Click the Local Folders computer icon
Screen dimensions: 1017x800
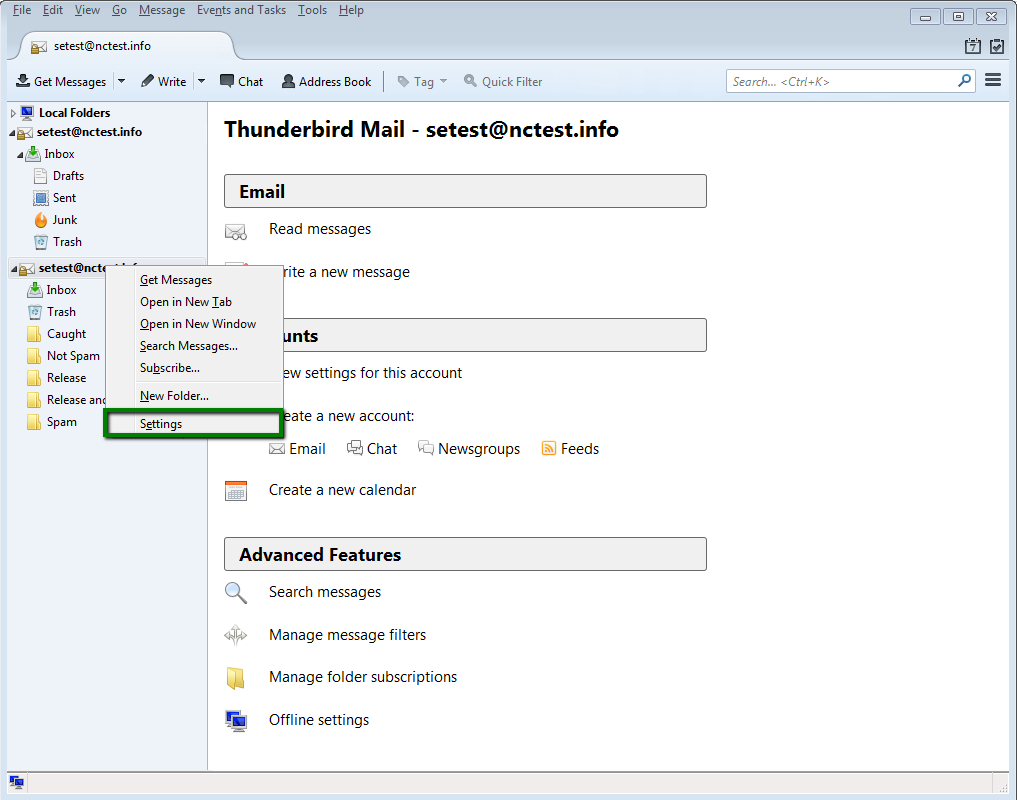tap(27, 113)
